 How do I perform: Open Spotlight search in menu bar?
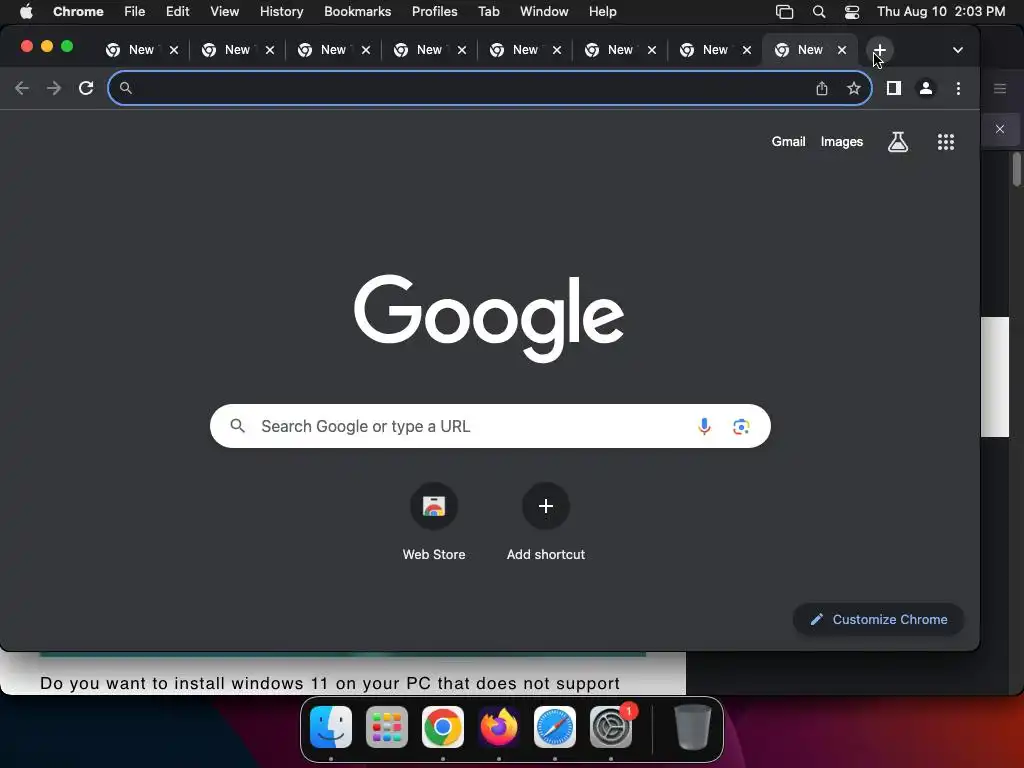coord(819,12)
